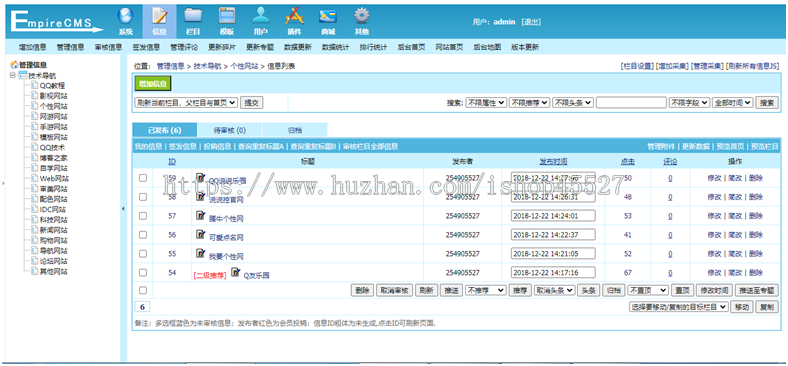788x366 pixels.
Task: Open the 全部时间 dropdown
Action: (733, 103)
